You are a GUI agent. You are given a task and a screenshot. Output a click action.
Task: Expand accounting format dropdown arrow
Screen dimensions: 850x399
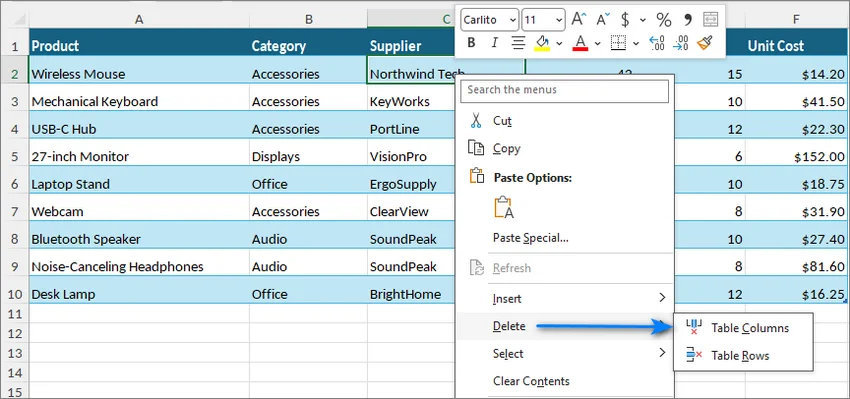[643, 20]
